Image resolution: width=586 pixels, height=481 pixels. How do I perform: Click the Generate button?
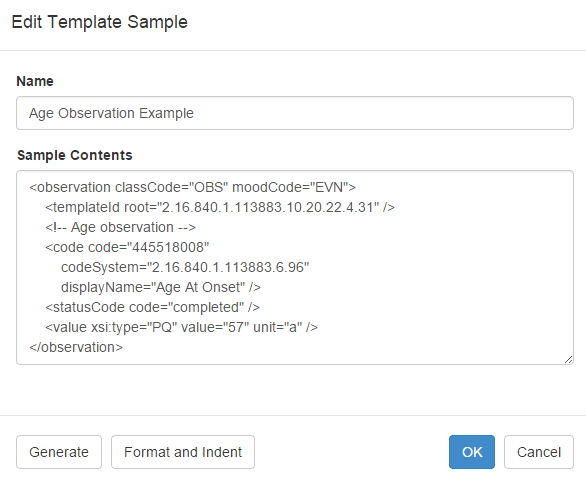(x=59, y=452)
